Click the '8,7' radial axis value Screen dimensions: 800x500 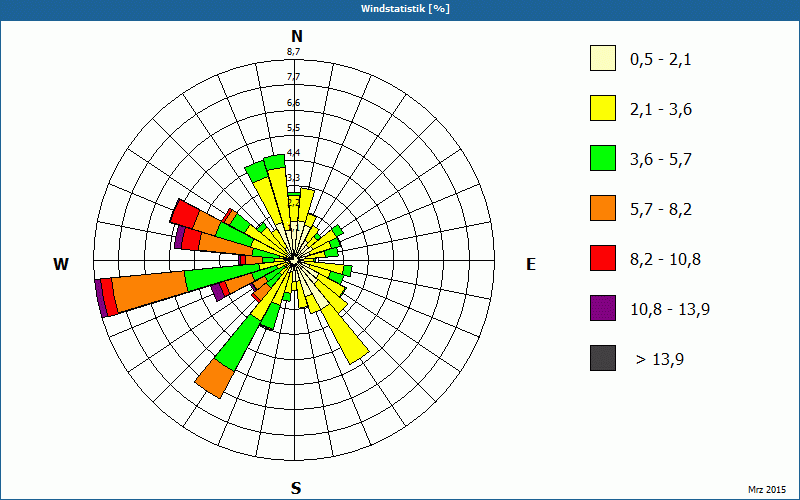293,52
